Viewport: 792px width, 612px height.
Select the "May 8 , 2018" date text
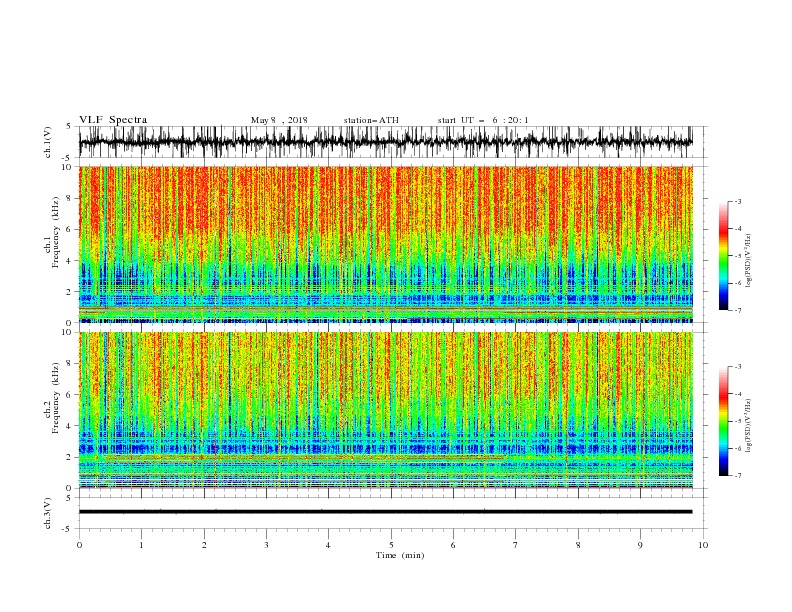click(x=279, y=120)
